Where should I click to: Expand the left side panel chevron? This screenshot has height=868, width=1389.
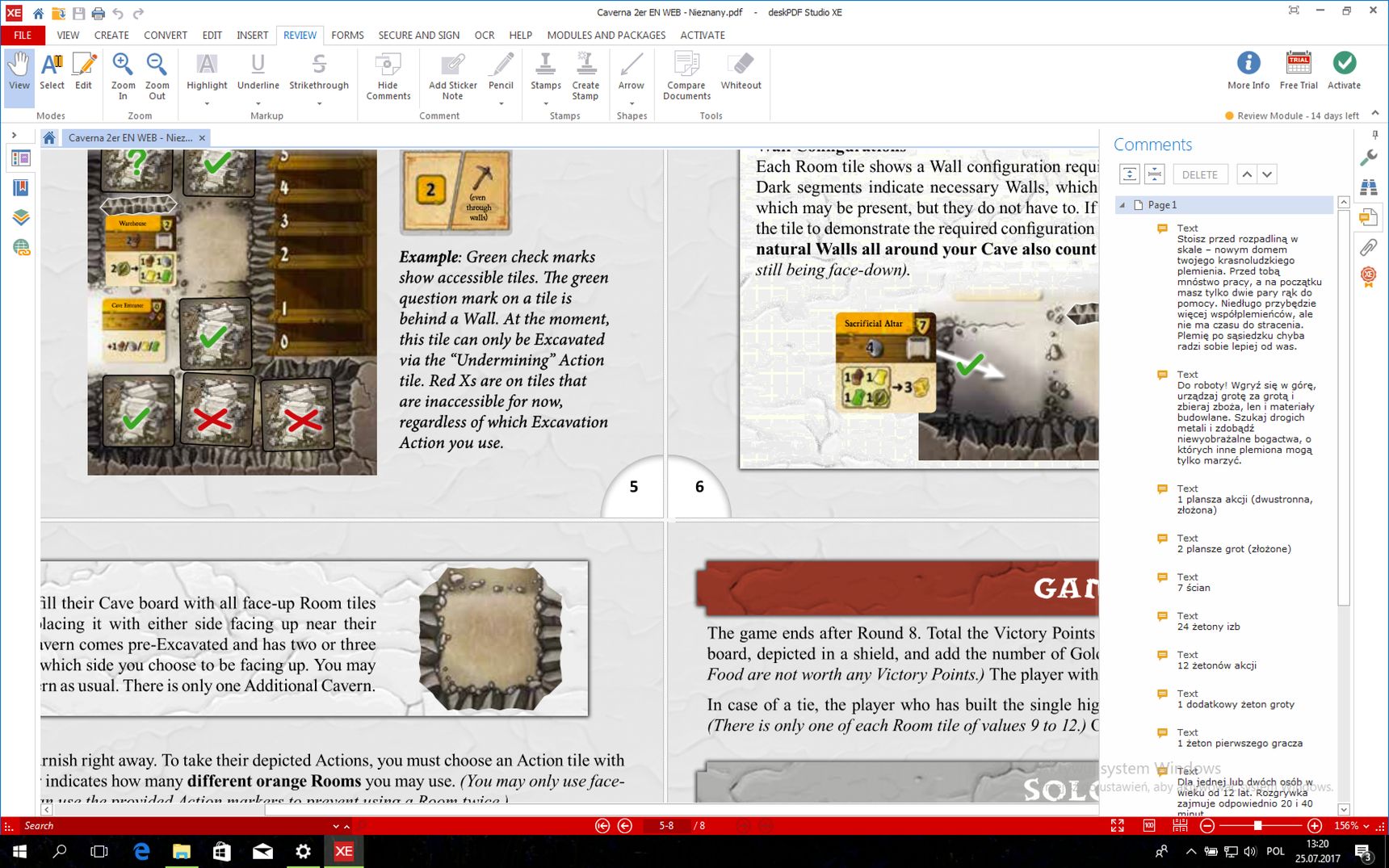click(x=14, y=135)
